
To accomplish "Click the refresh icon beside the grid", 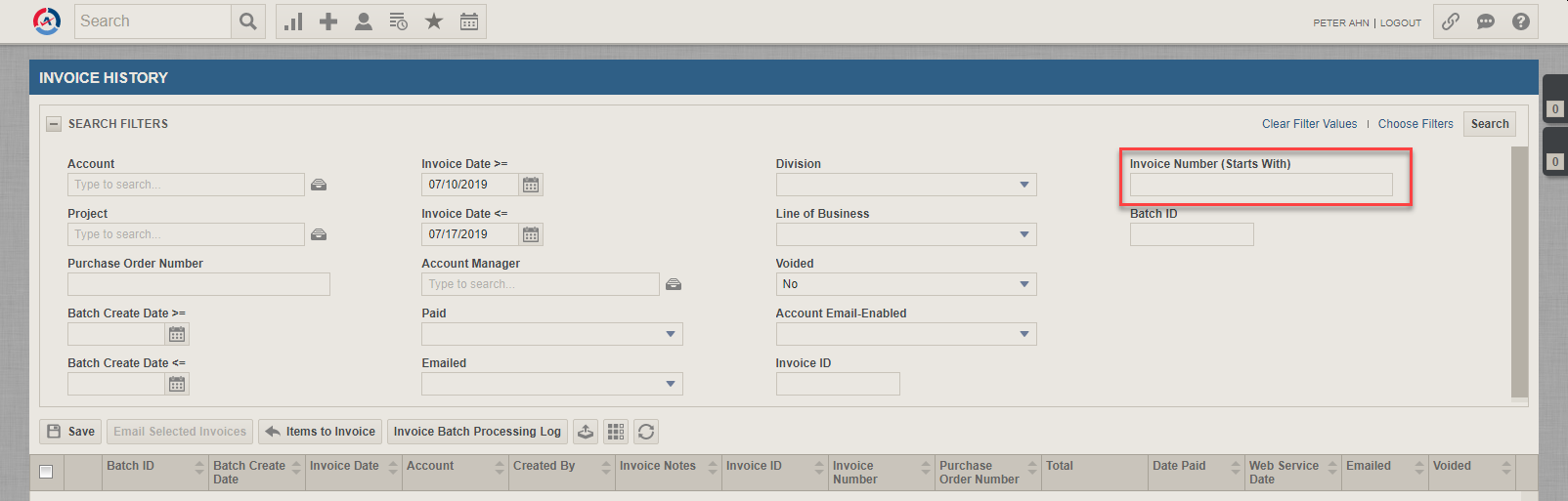I will pyautogui.click(x=646, y=432).
